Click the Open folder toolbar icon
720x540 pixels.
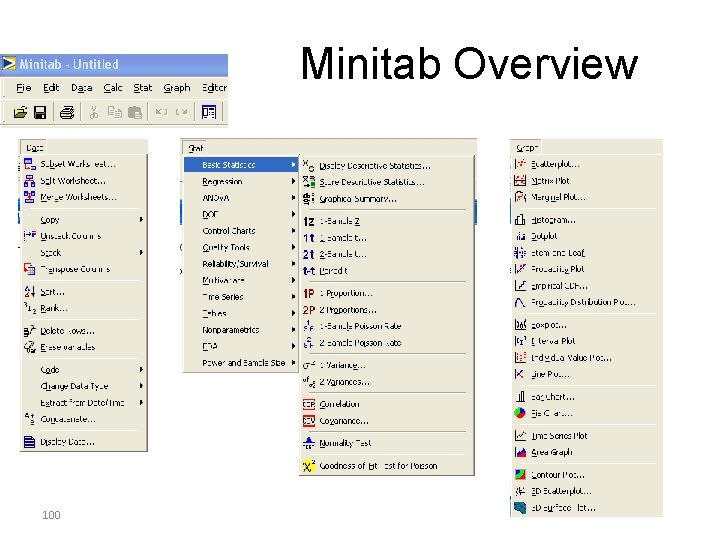(x=20, y=112)
